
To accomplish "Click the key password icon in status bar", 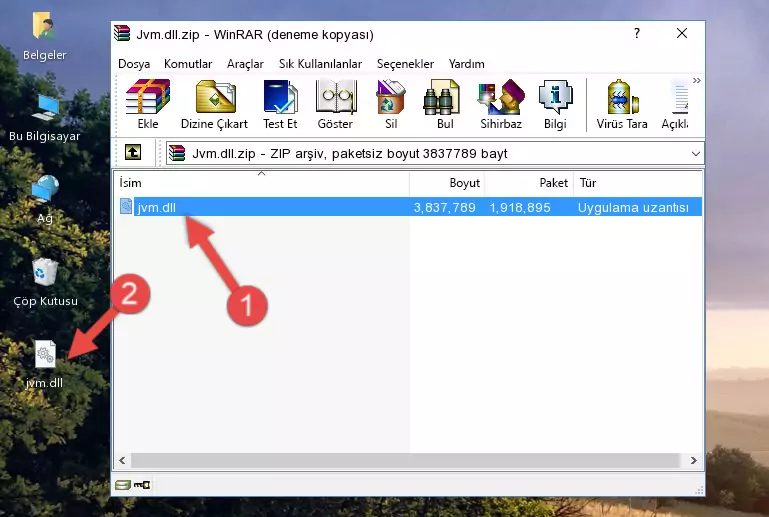I will [x=142, y=485].
